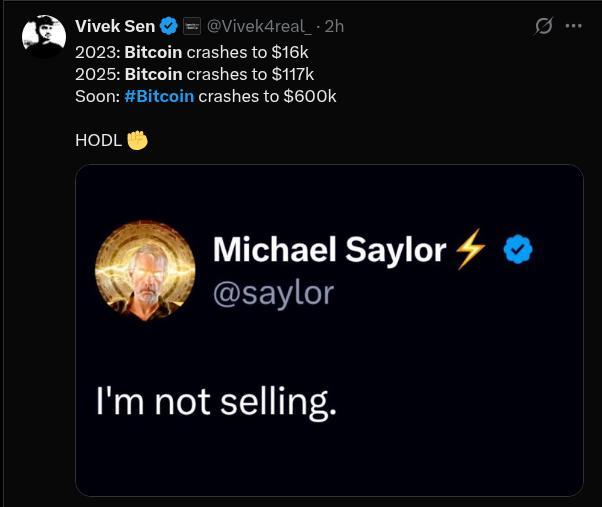Follow the blue #Bitcoin hashtag link
Screen dimensions: 602x507
158,96
